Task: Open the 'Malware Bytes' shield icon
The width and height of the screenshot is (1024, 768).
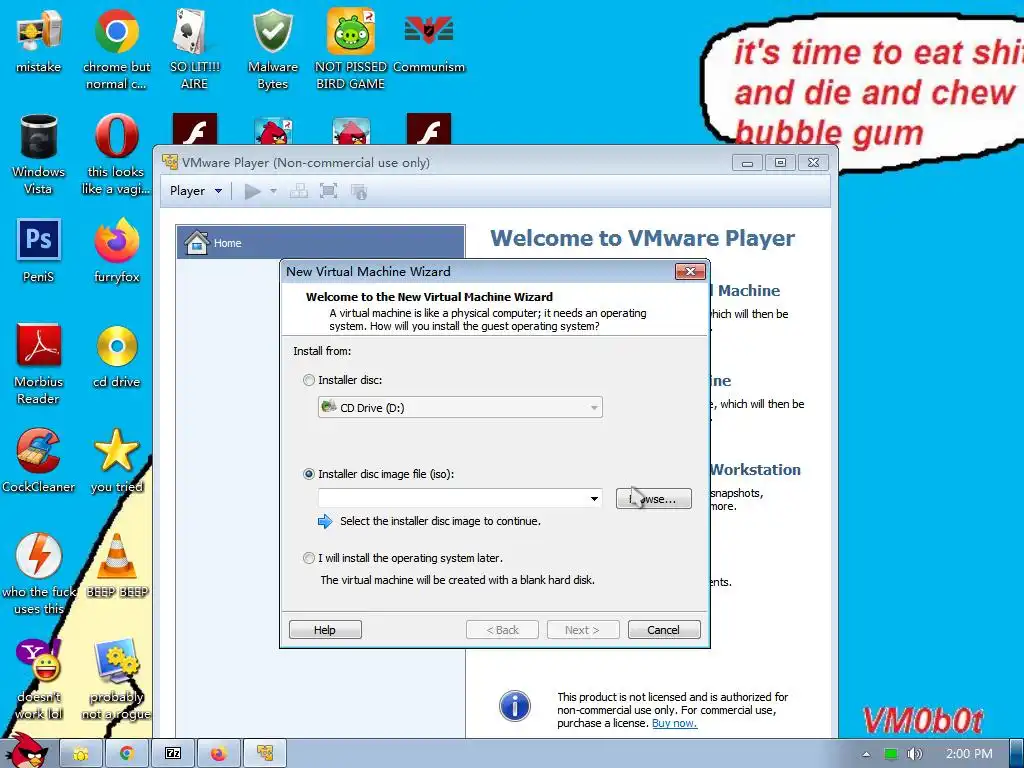Action: tap(272, 49)
